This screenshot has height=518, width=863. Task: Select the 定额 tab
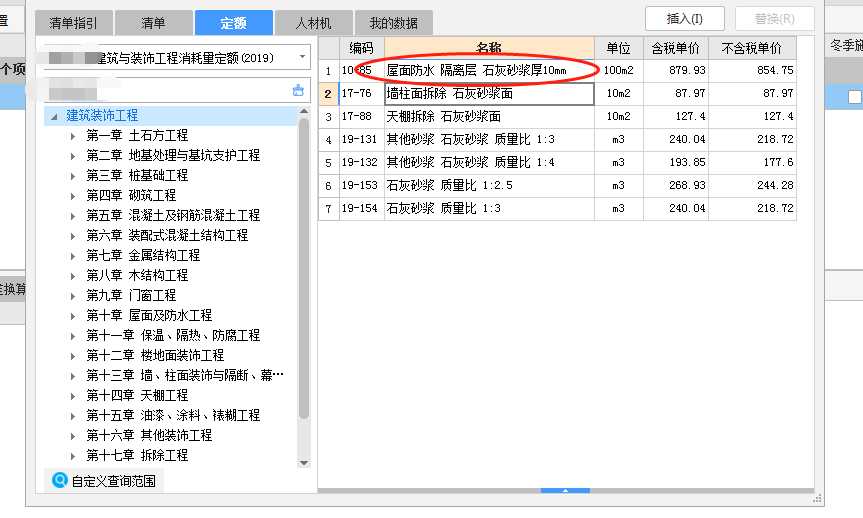coord(233,23)
